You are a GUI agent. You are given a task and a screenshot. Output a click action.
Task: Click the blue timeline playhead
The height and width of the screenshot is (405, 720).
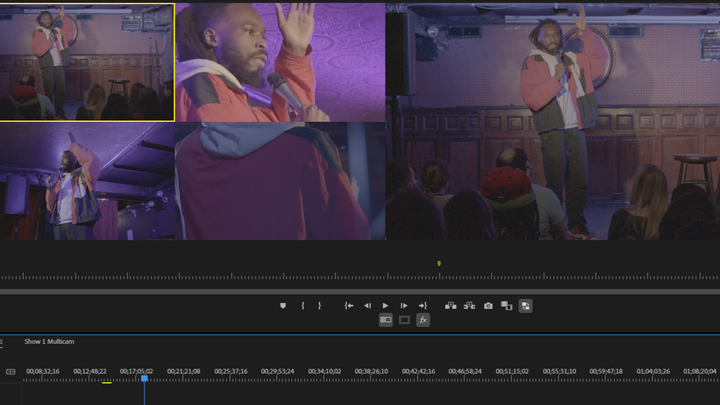[144, 378]
